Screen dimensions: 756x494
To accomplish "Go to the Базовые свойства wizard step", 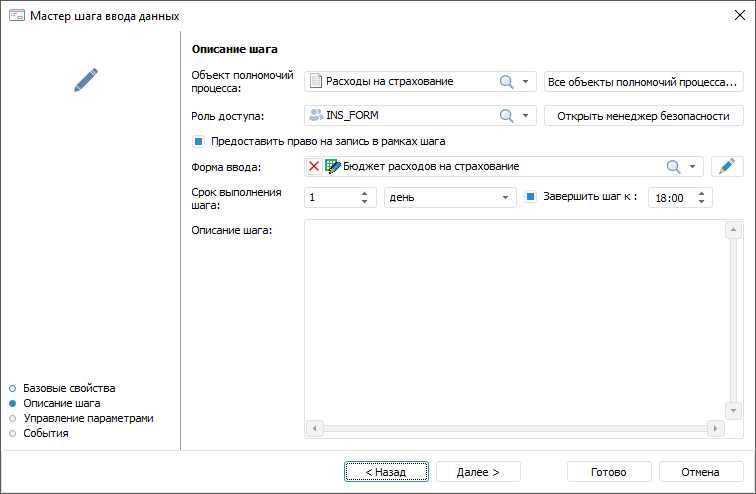I will [x=69, y=387].
